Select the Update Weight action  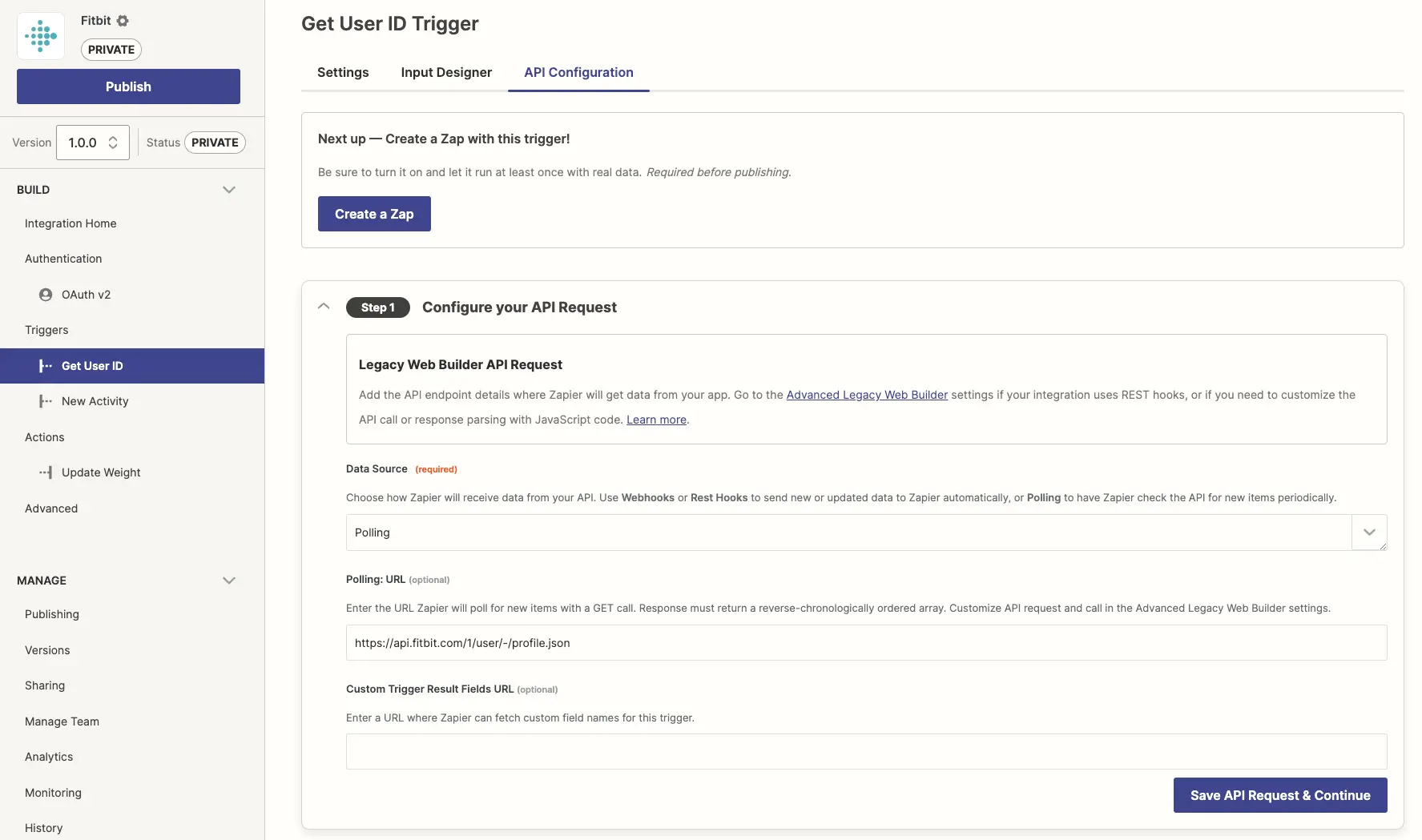pyautogui.click(x=101, y=472)
